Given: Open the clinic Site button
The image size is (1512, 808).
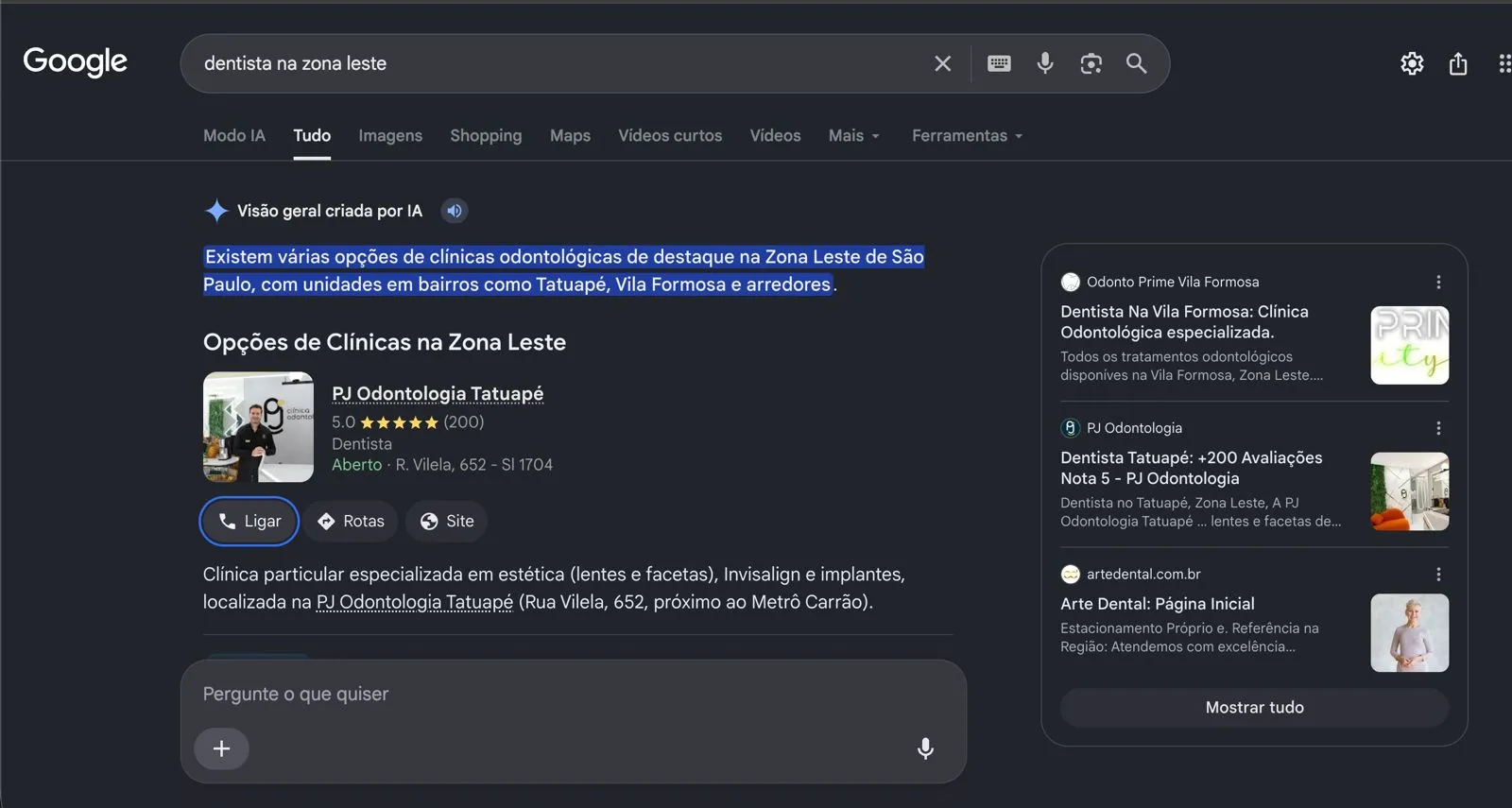Looking at the screenshot, I should [x=446, y=521].
